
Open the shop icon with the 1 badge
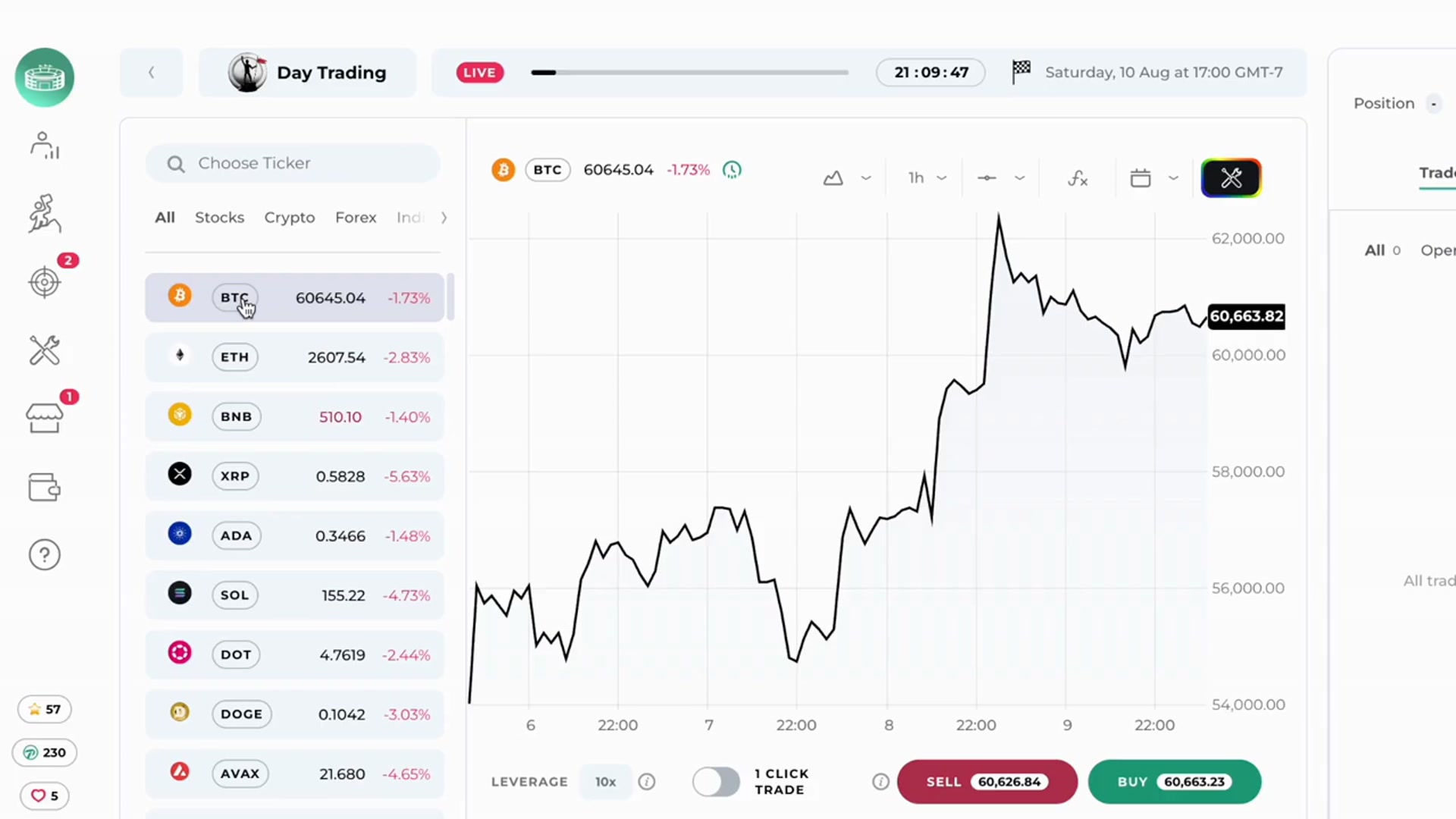pyautogui.click(x=44, y=418)
